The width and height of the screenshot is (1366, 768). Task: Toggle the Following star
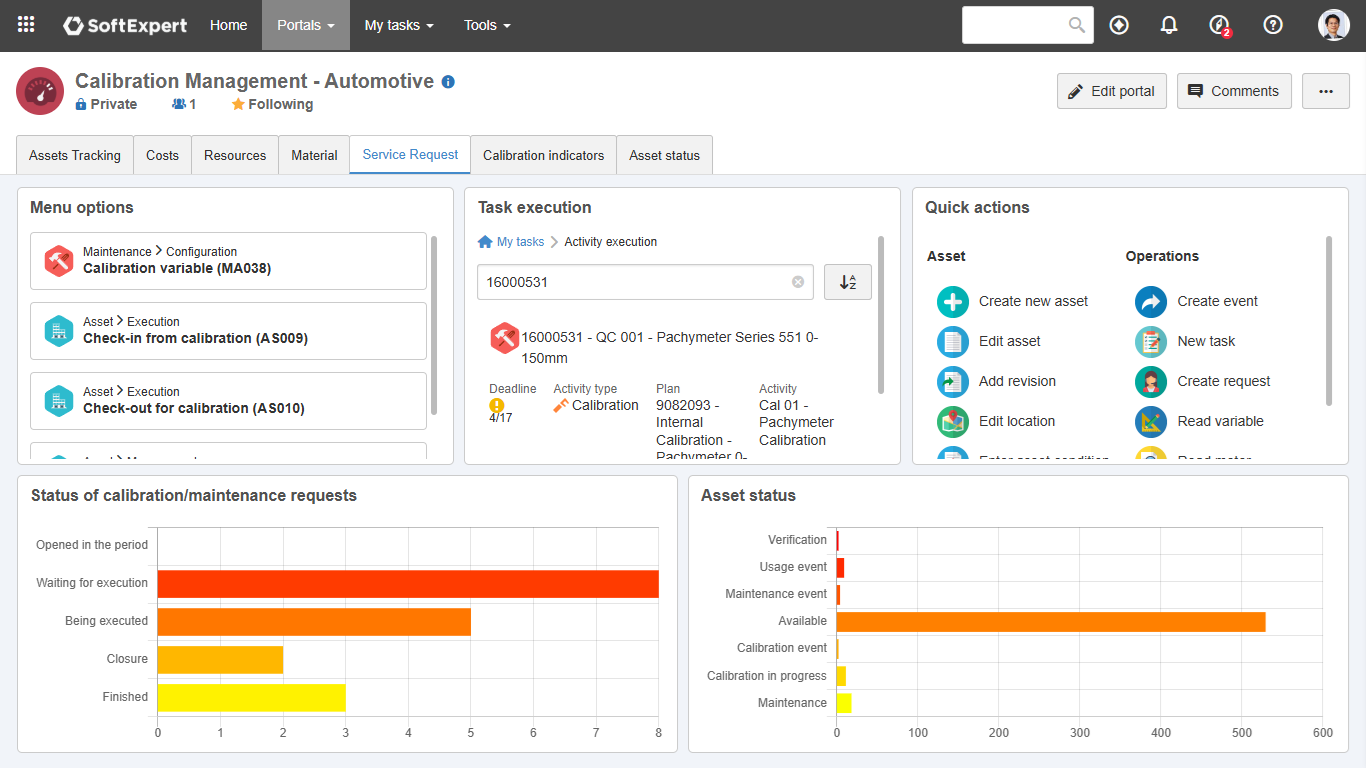tap(238, 104)
